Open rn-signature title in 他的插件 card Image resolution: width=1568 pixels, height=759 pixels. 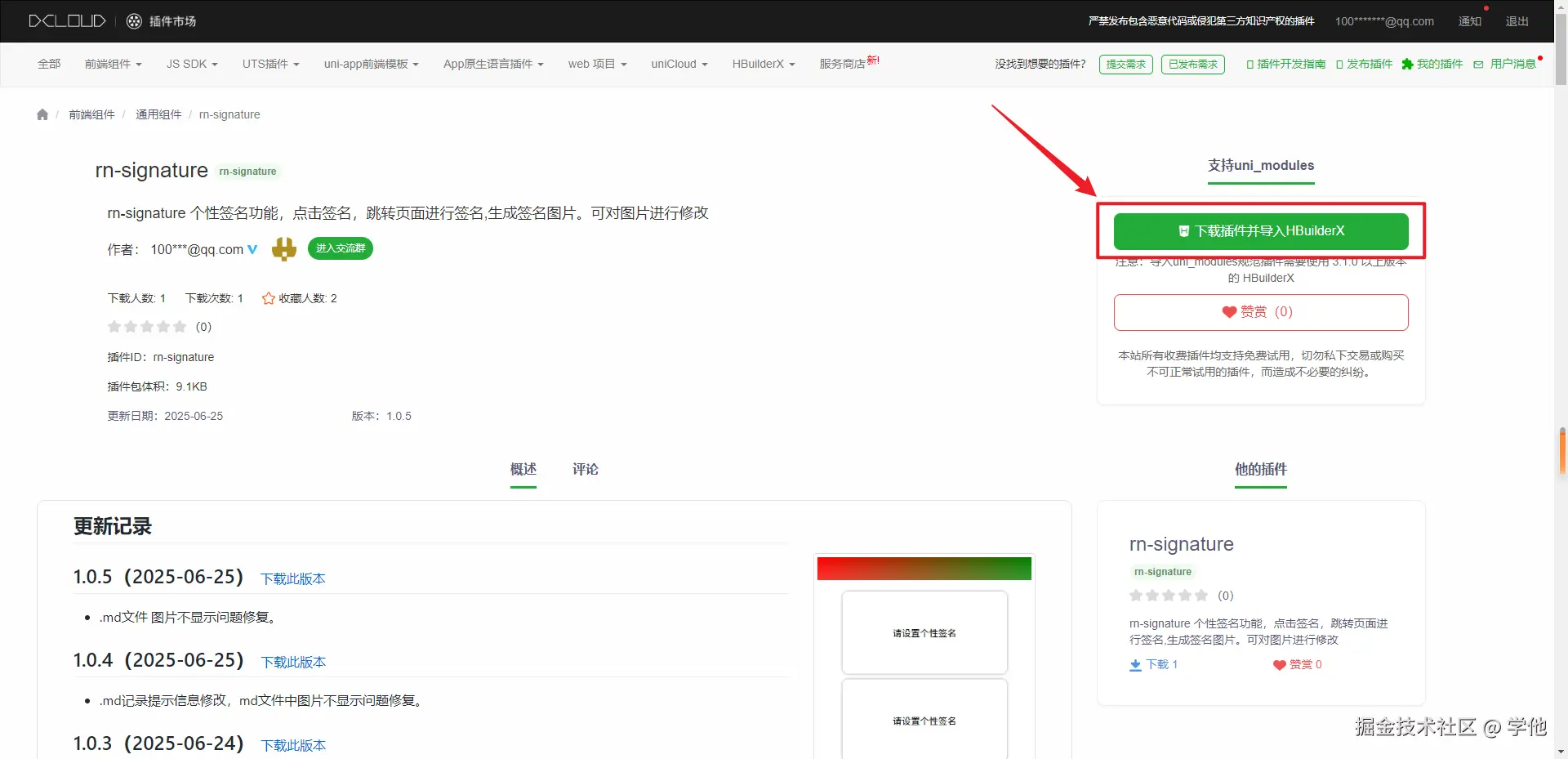tap(1181, 544)
